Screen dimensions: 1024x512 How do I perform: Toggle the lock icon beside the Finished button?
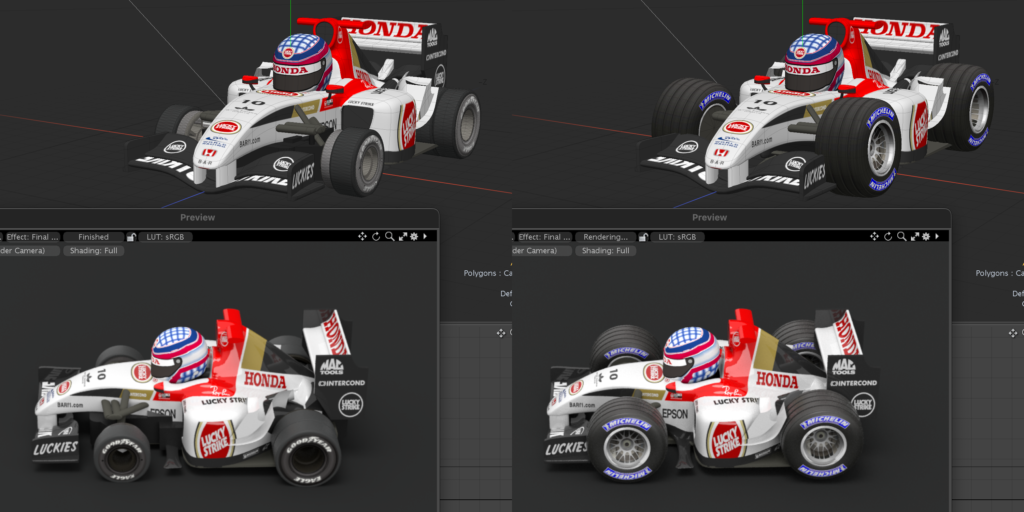[131, 237]
